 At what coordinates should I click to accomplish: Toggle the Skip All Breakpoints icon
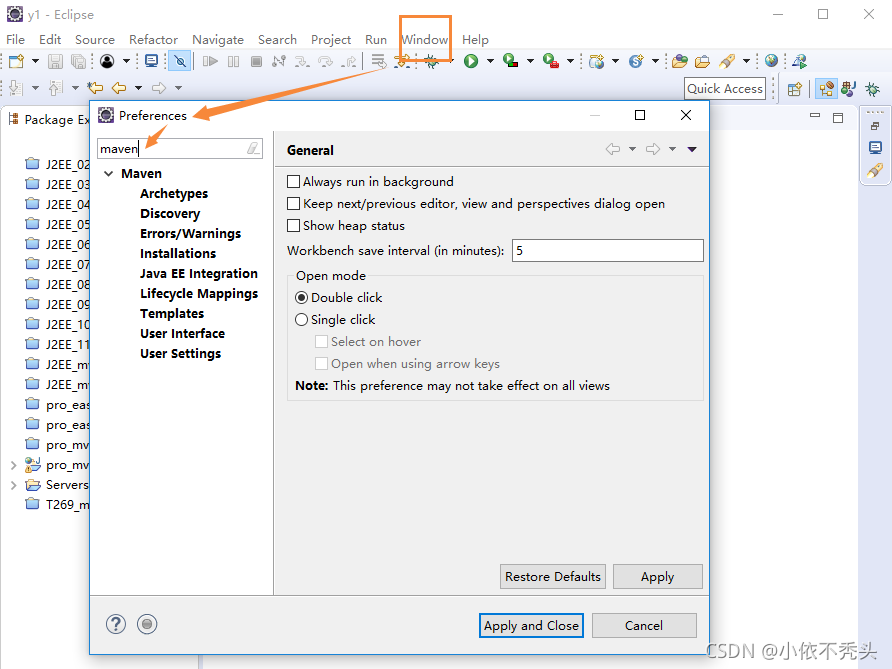tap(180, 61)
